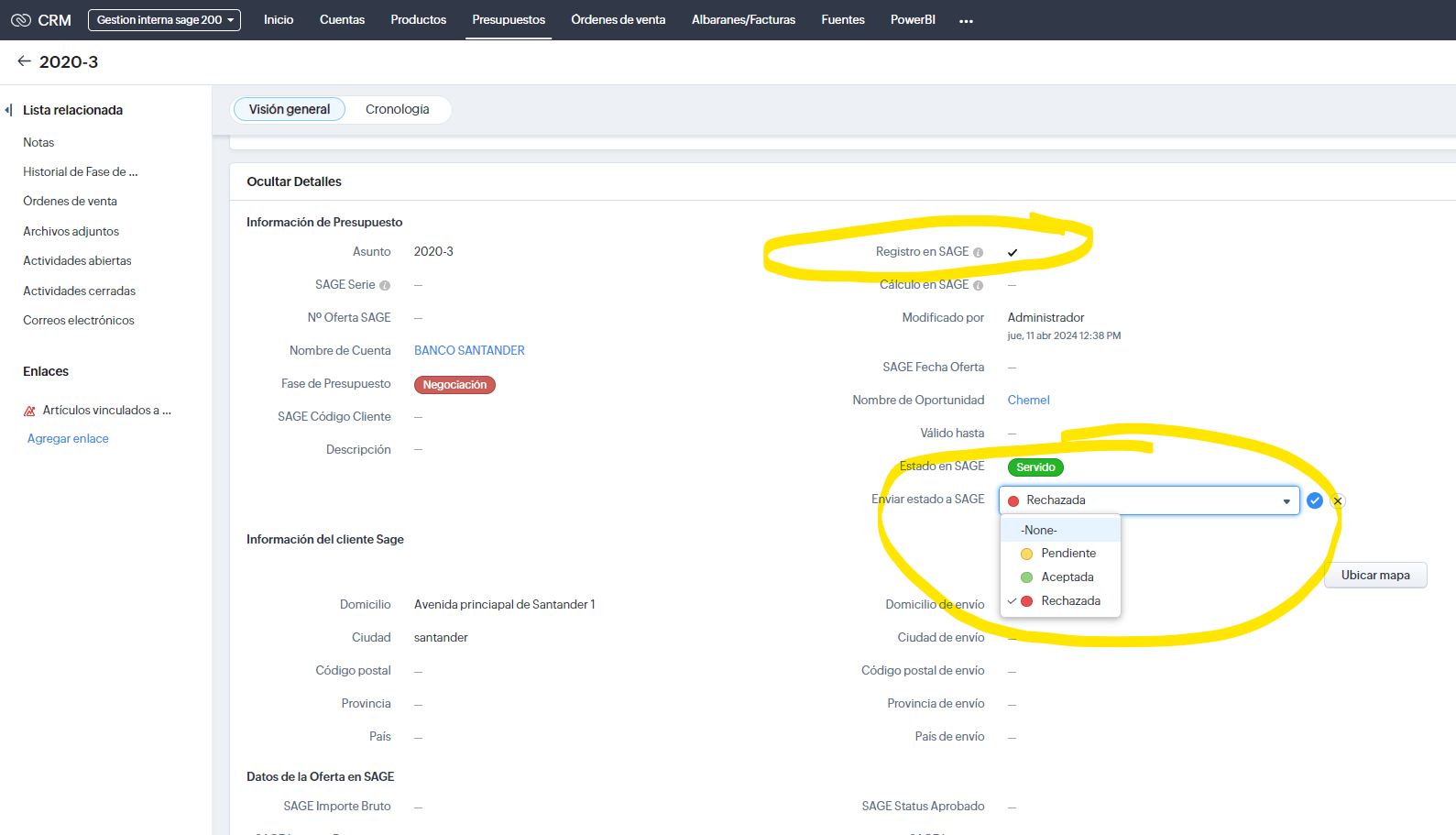Cancel the Enviar estado a SAGE edit
Viewport: 1456px width, 835px height.
(x=1338, y=500)
